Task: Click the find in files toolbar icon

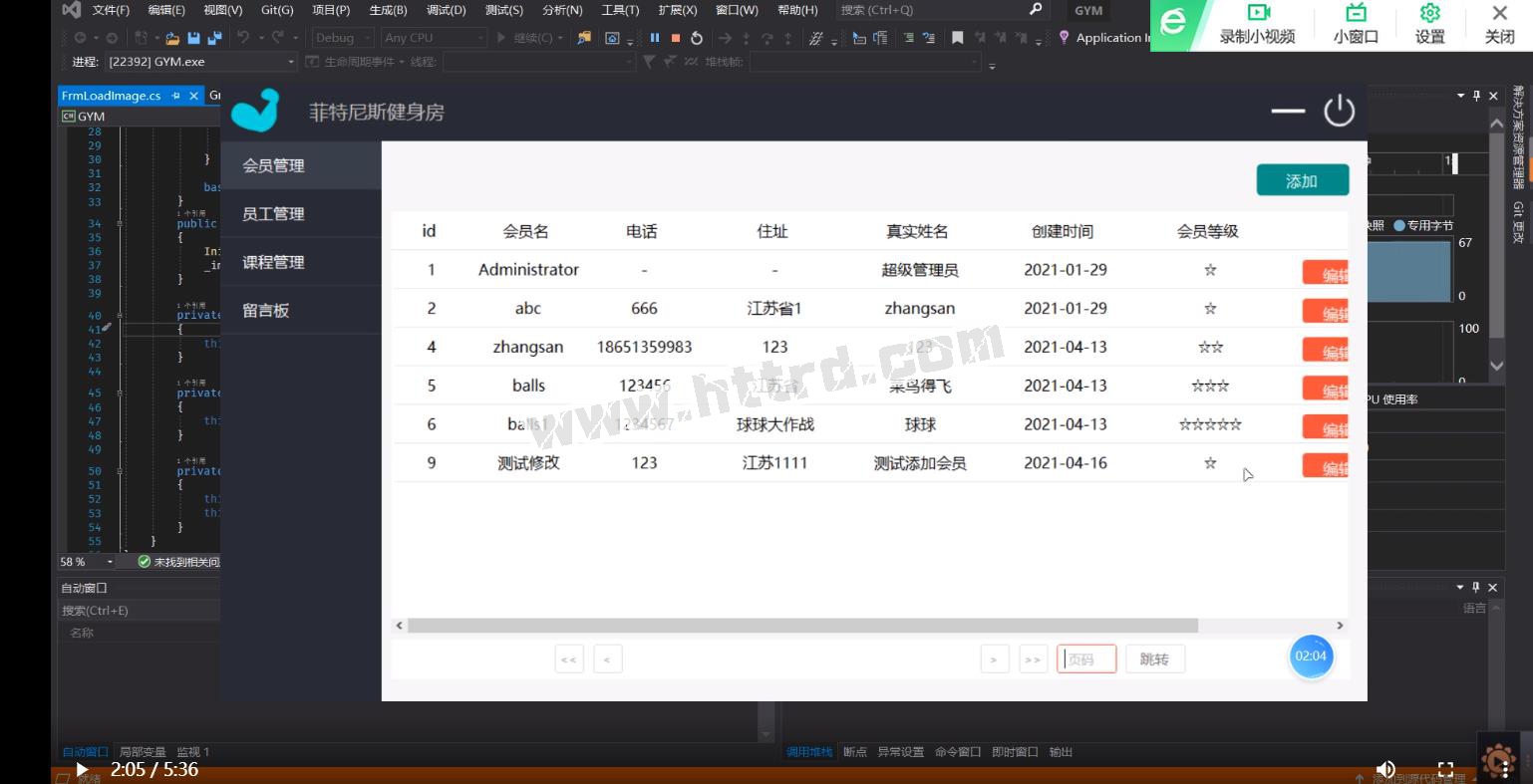Action: [584, 38]
